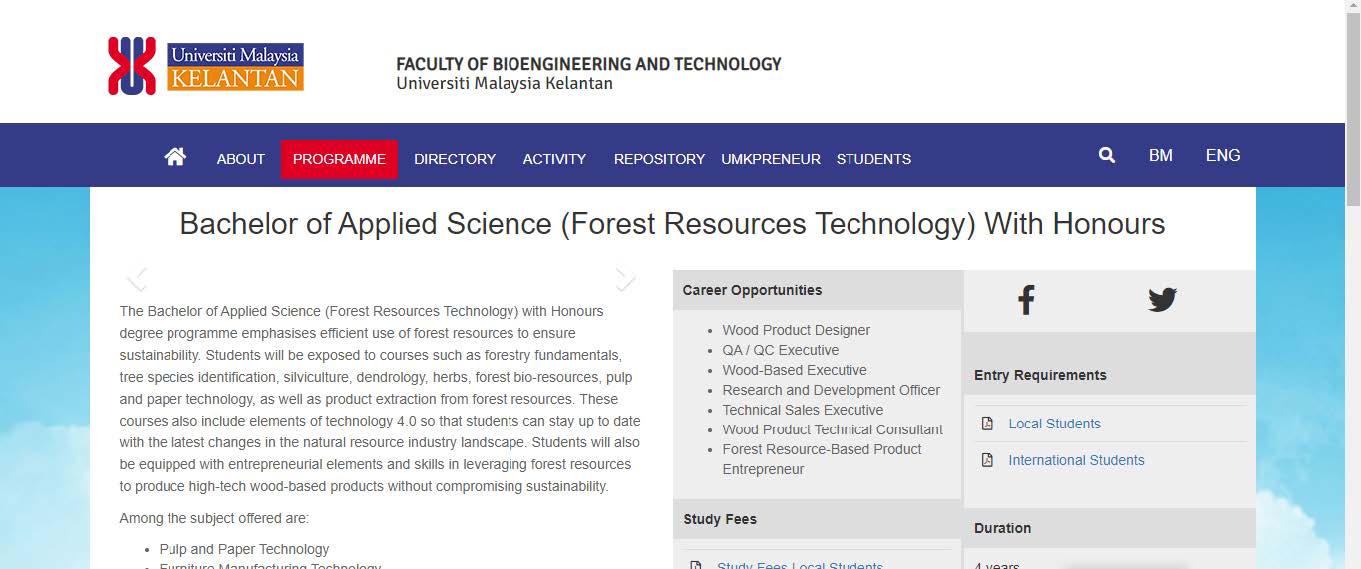
Task: Share page via Twitter bird icon
Action: pos(1162,299)
